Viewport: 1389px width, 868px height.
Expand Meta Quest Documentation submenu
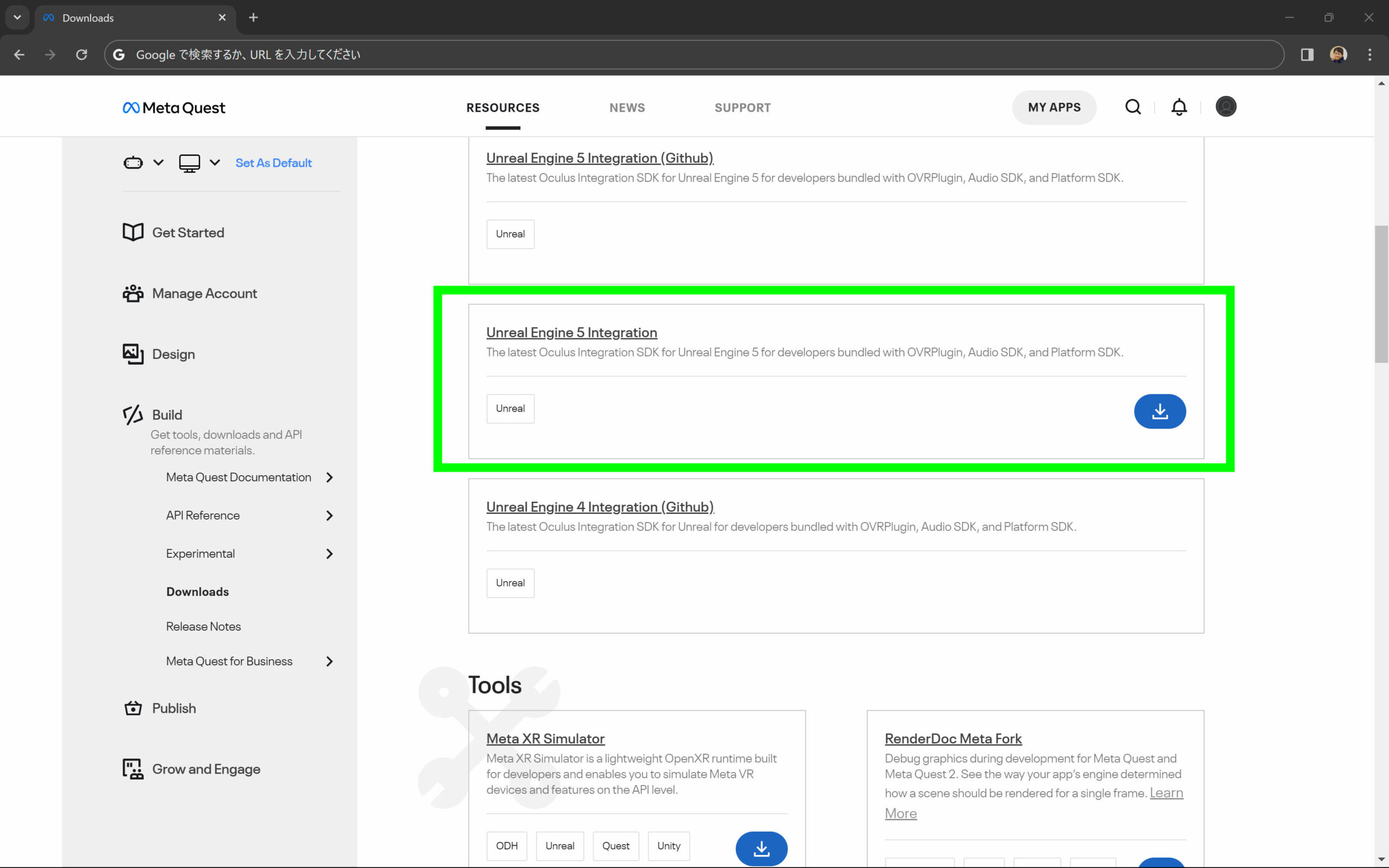[x=329, y=477]
